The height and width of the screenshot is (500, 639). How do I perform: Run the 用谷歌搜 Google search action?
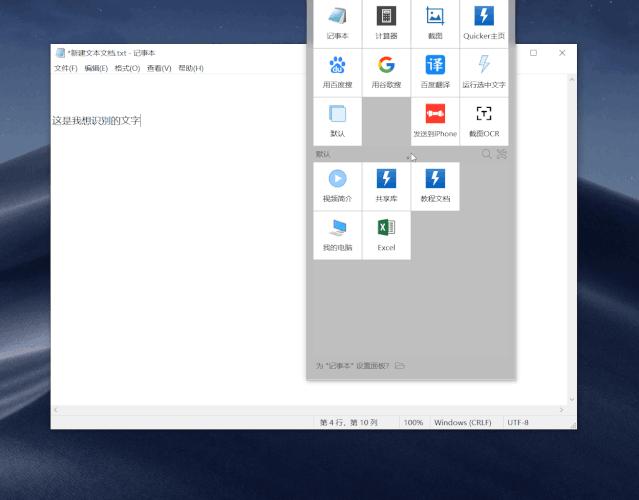386,73
